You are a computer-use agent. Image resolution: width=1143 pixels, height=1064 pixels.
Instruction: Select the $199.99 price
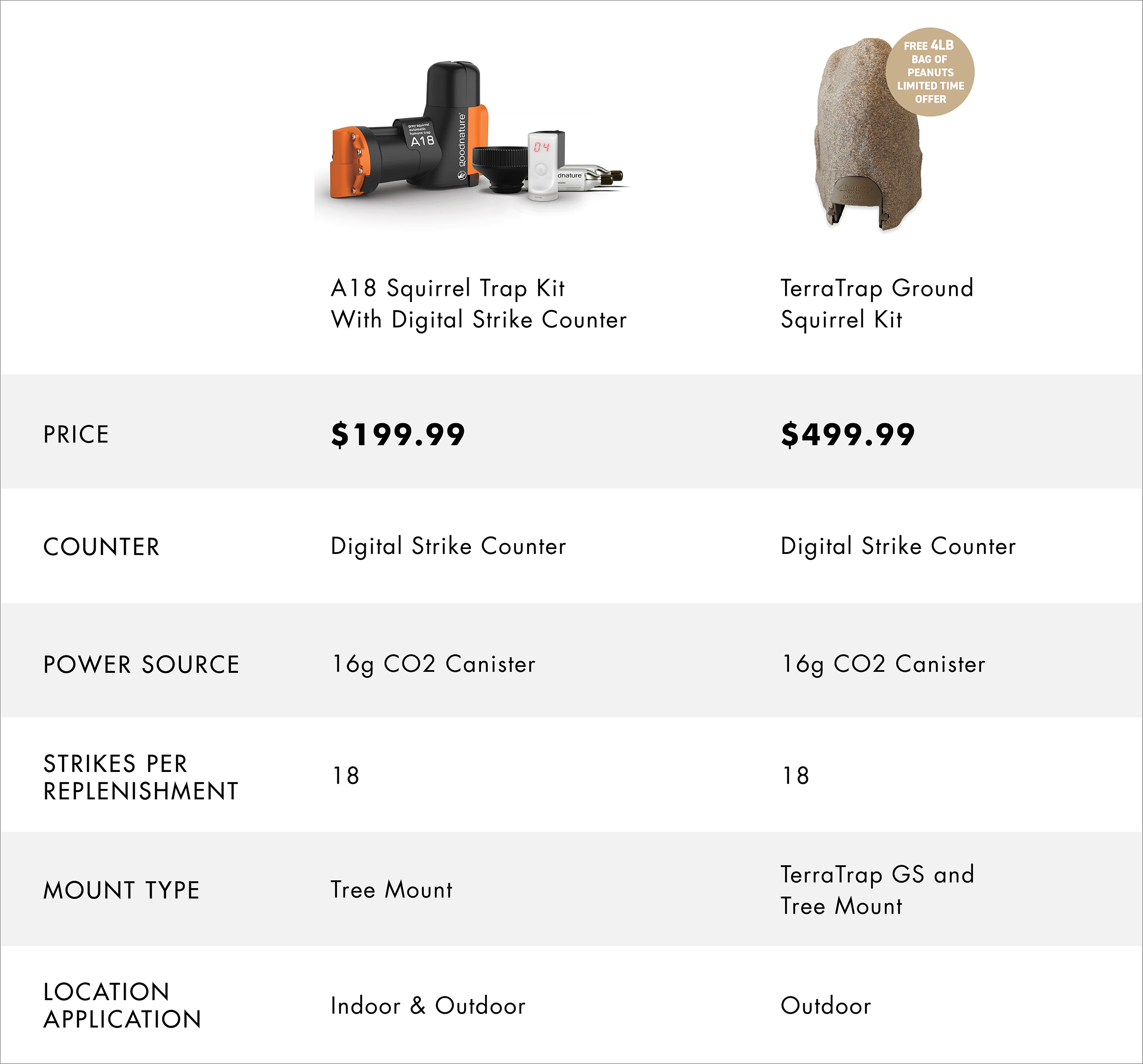coord(398,434)
